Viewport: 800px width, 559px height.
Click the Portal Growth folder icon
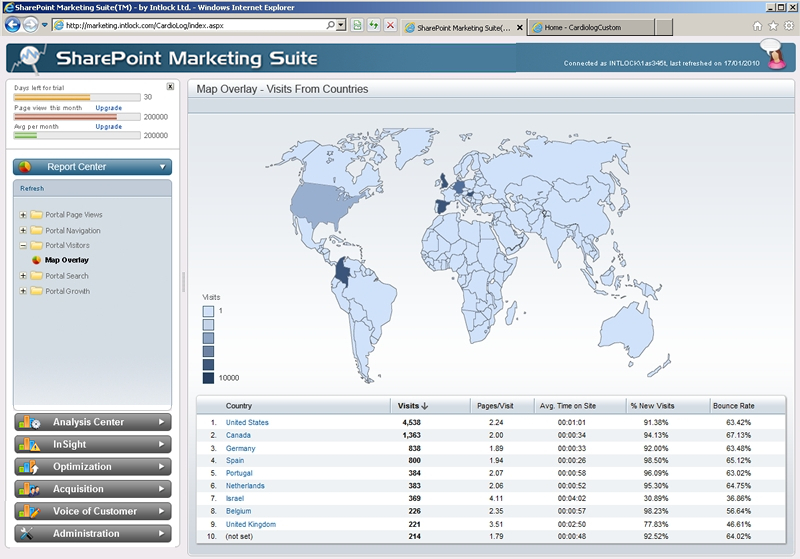pyautogui.click(x=36, y=291)
